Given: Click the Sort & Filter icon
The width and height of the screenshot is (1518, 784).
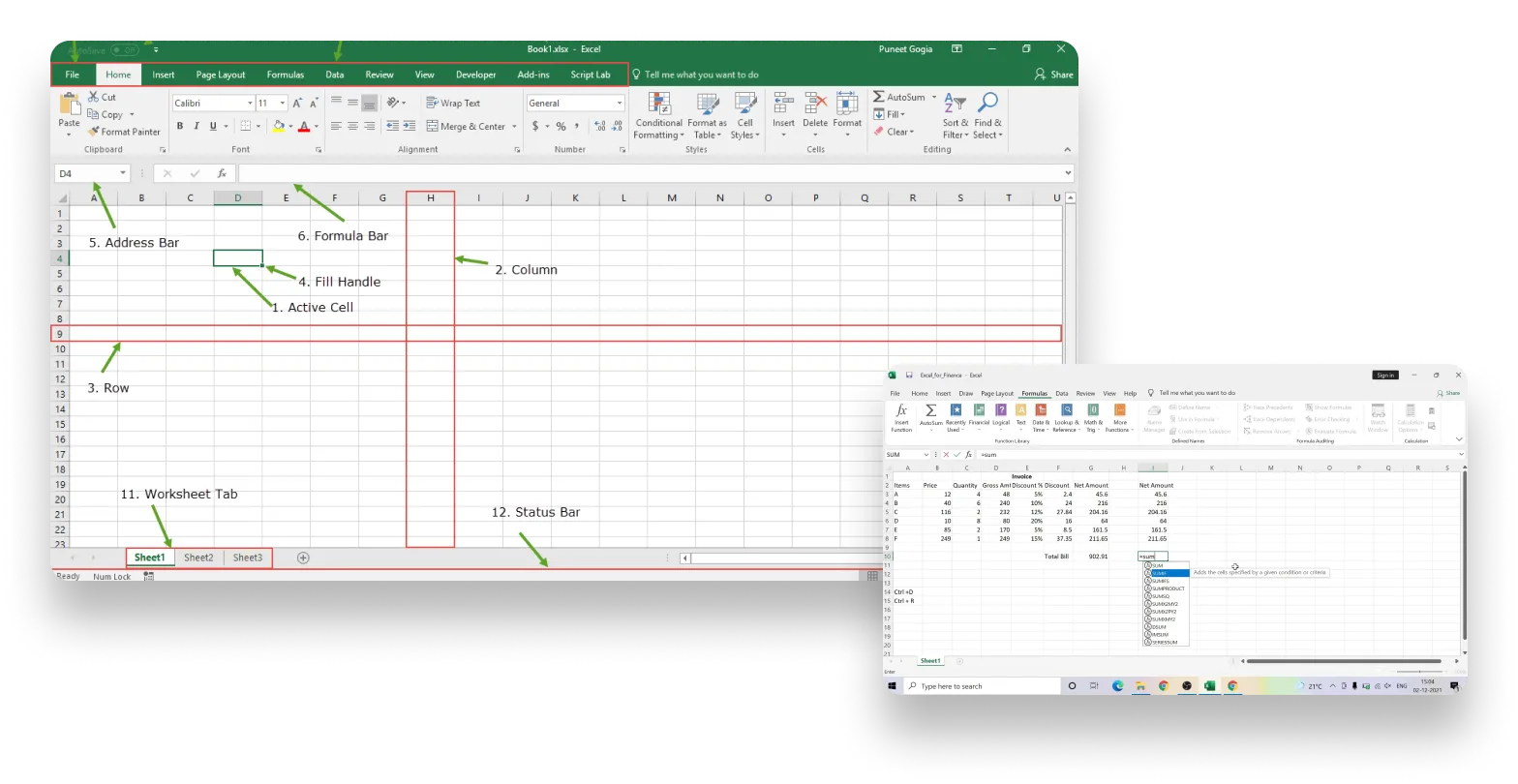Looking at the screenshot, I should point(955,103).
